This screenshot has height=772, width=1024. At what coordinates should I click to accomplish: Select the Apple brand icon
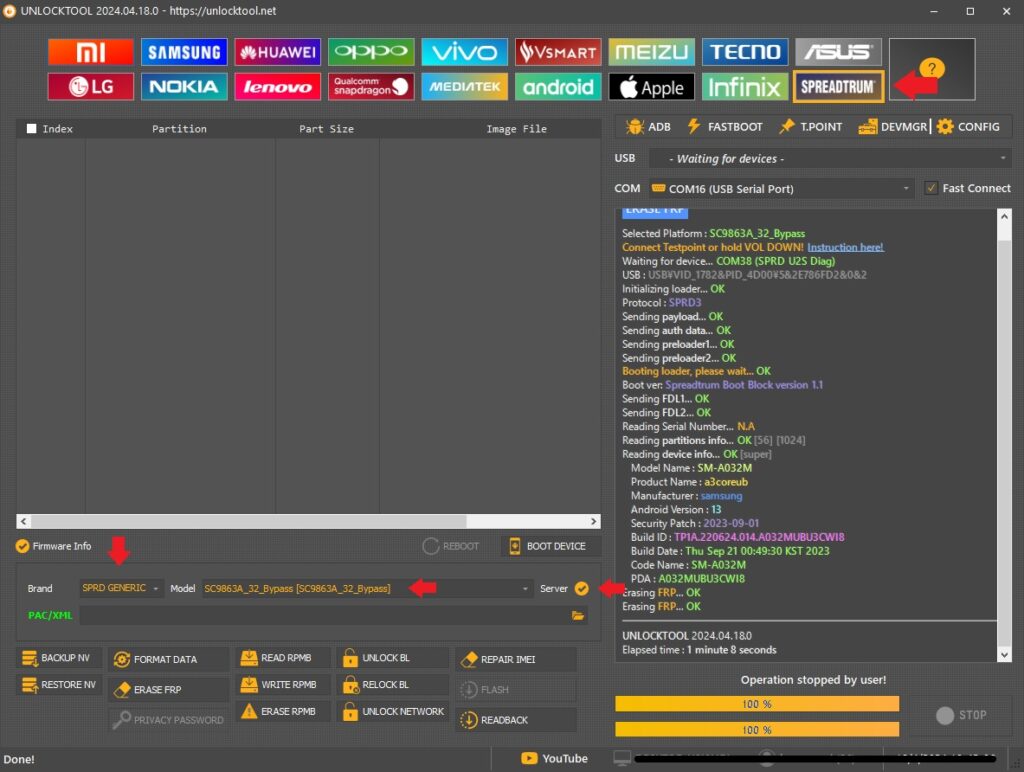tap(651, 87)
